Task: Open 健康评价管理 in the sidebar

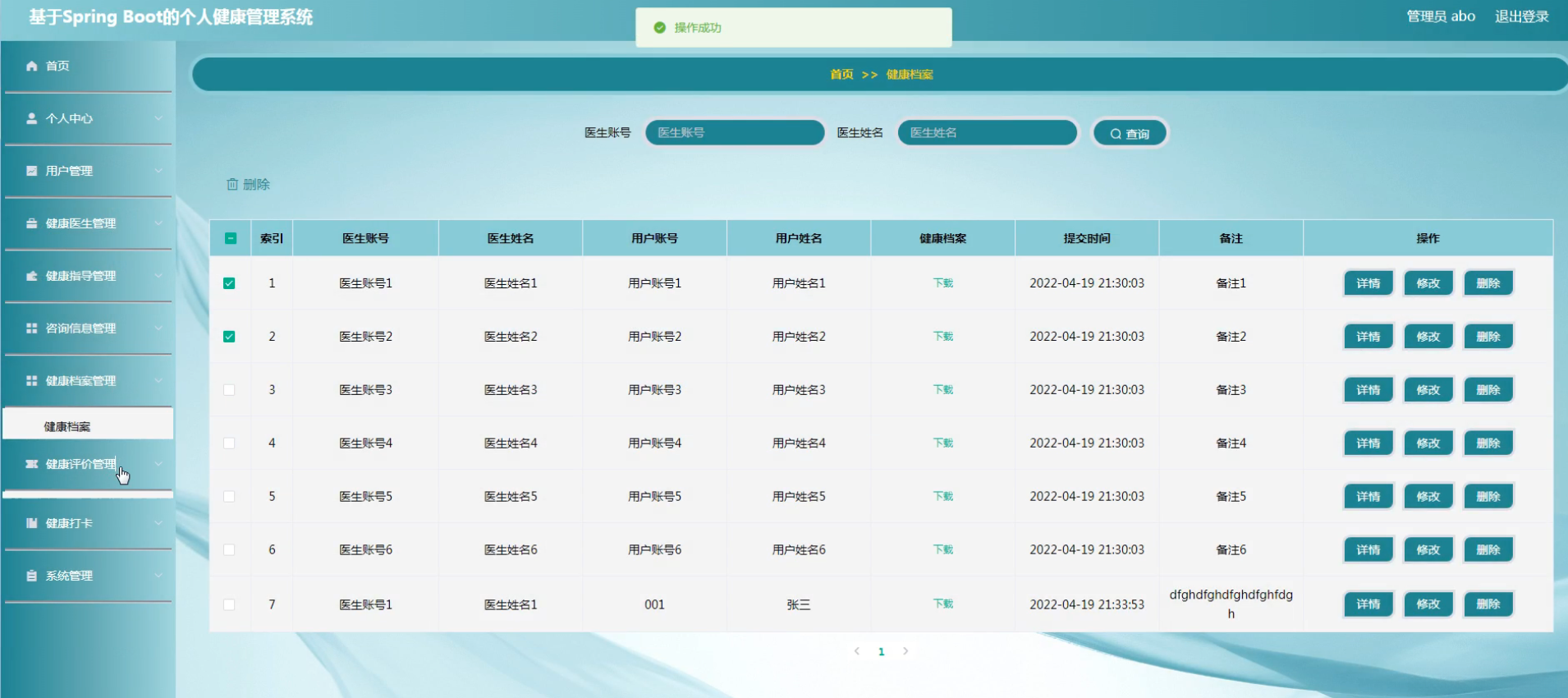Action: pos(88,464)
